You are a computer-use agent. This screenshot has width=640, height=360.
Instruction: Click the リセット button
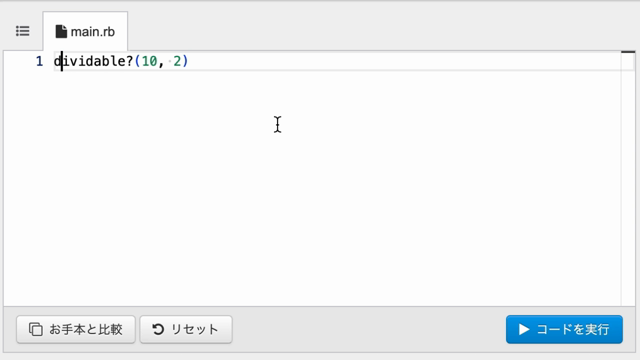(186, 329)
